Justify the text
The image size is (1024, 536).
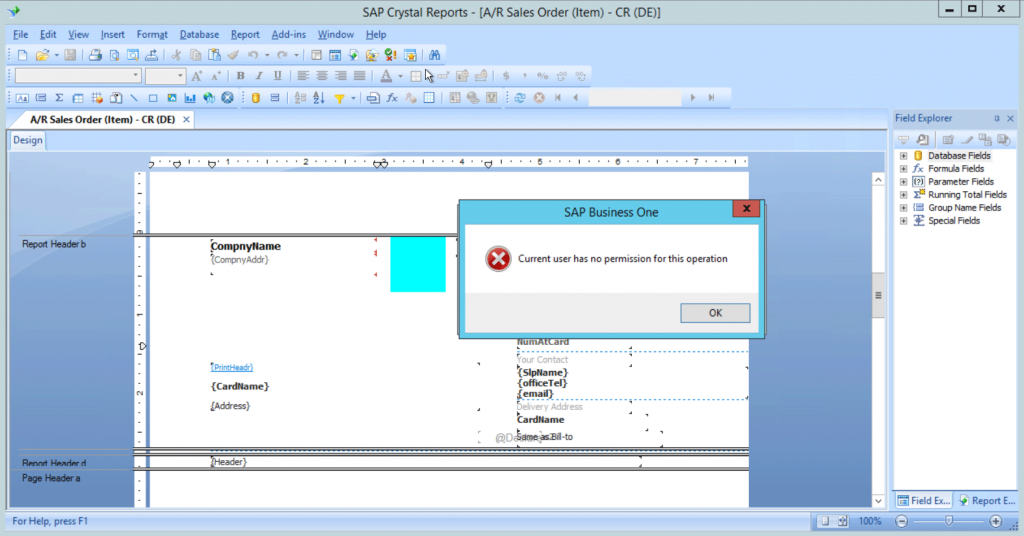359,76
